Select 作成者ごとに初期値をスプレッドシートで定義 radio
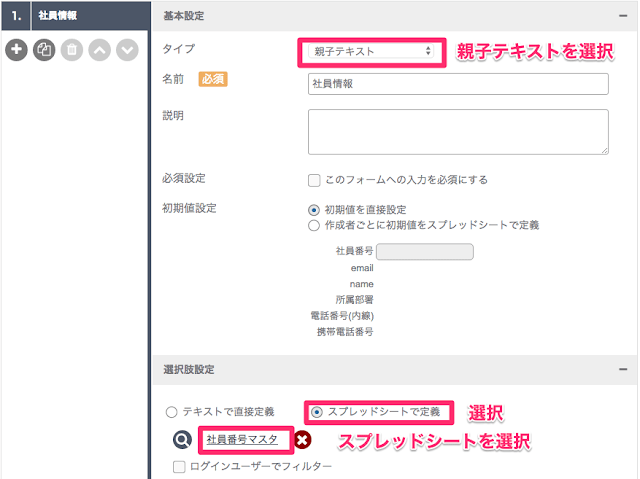Image resolution: width=640 pixels, height=479 pixels. pyautogui.click(x=313, y=225)
